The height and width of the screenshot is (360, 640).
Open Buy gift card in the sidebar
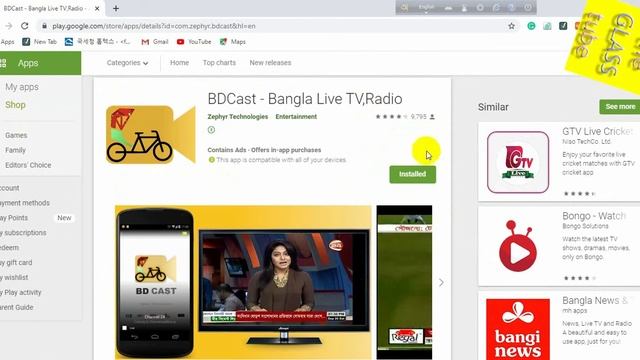(x=16, y=262)
